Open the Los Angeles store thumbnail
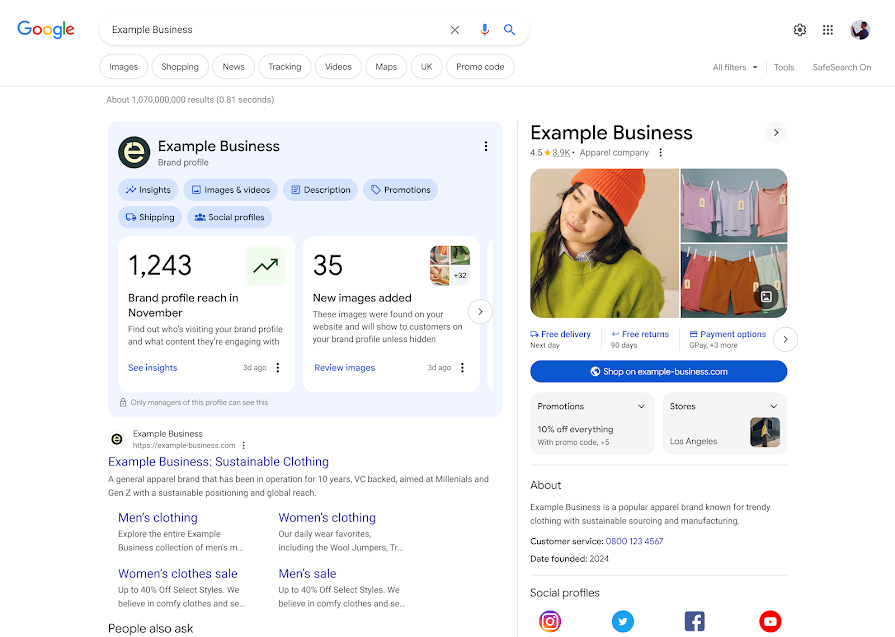895x637 pixels. click(765, 432)
